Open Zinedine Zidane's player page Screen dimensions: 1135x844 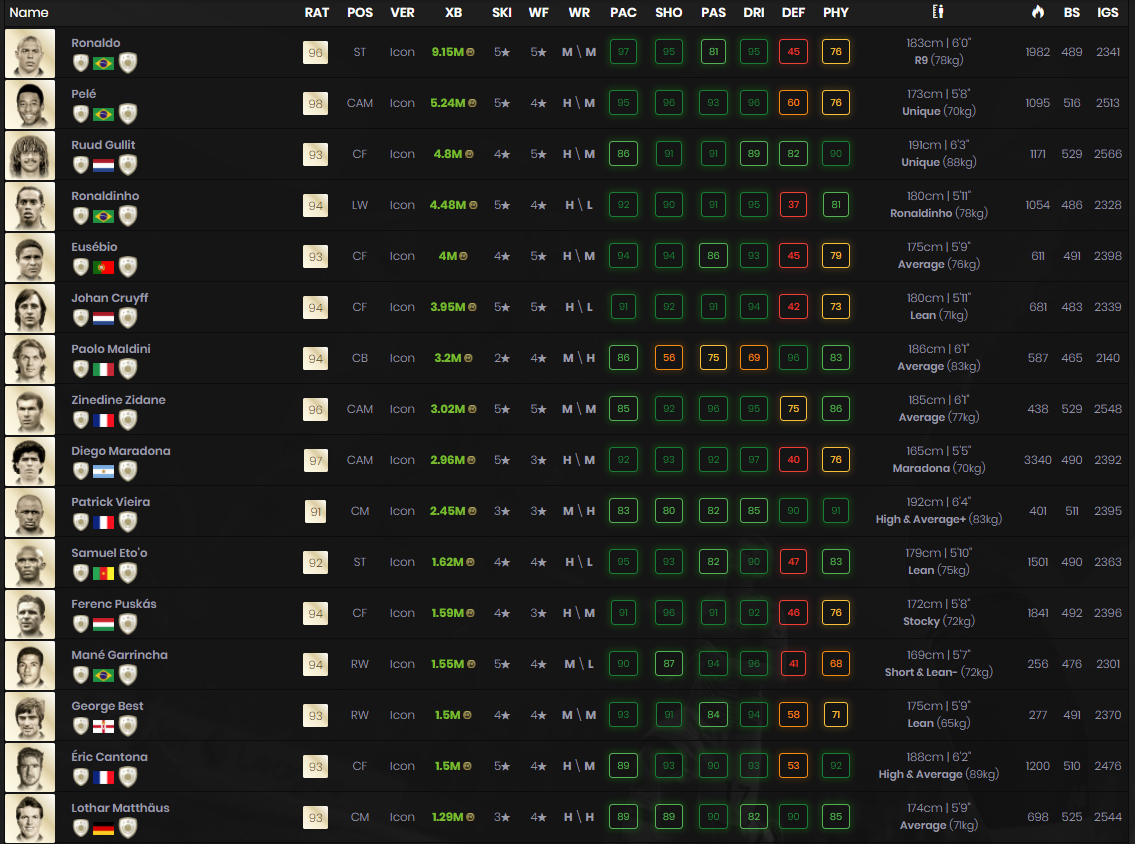point(118,400)
